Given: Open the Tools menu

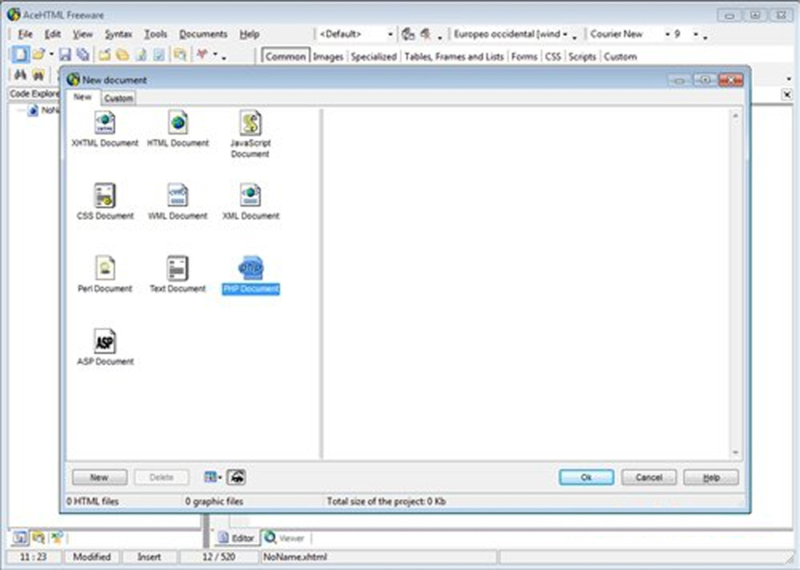Looking at the screenshot, I should 156,34.
